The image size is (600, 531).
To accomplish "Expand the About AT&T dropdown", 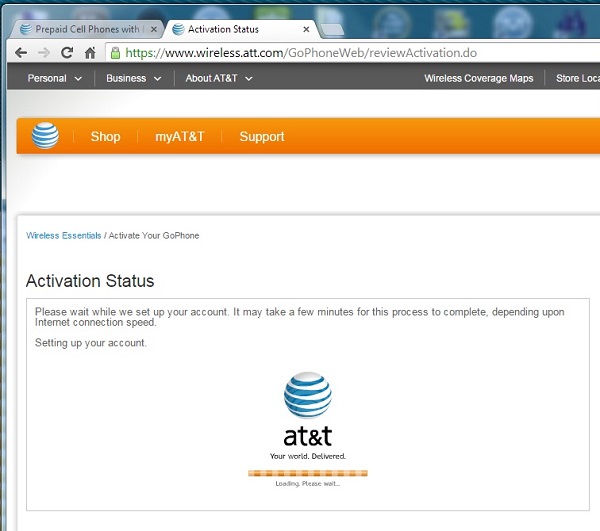I will coord(219,78).
